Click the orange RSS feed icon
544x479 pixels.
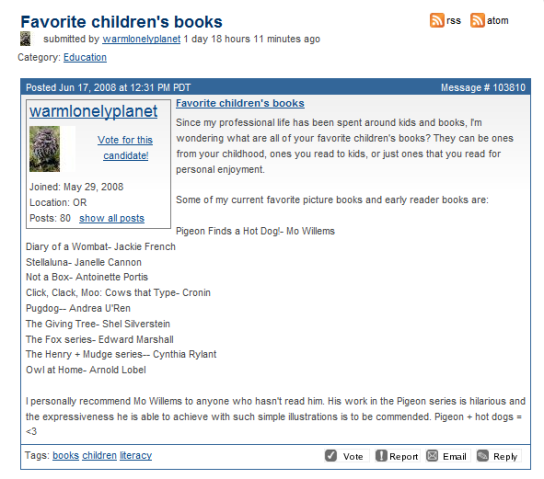[x=436, y=20]
